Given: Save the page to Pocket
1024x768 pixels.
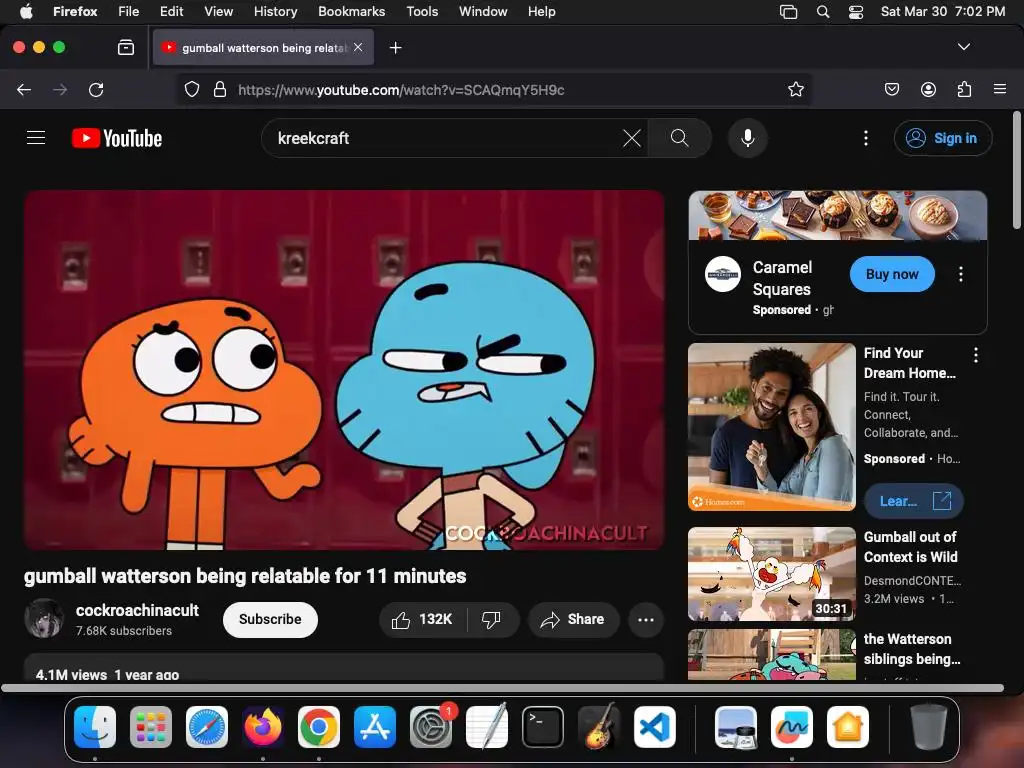Looking at the screenshot, I should [x=892, y=89].
